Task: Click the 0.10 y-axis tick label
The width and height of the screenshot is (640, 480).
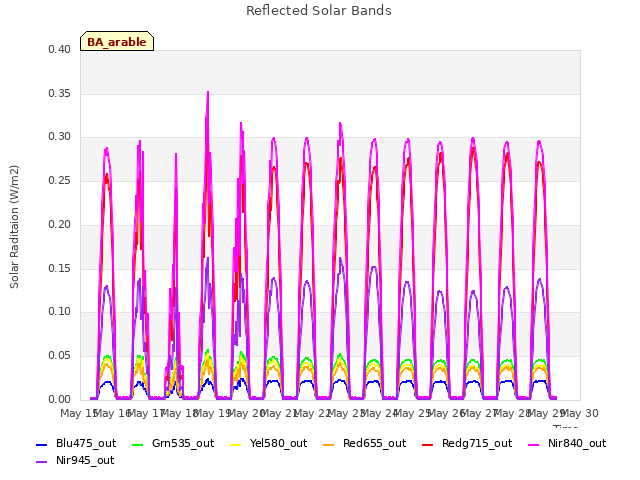Action: [x=60, y=312]
